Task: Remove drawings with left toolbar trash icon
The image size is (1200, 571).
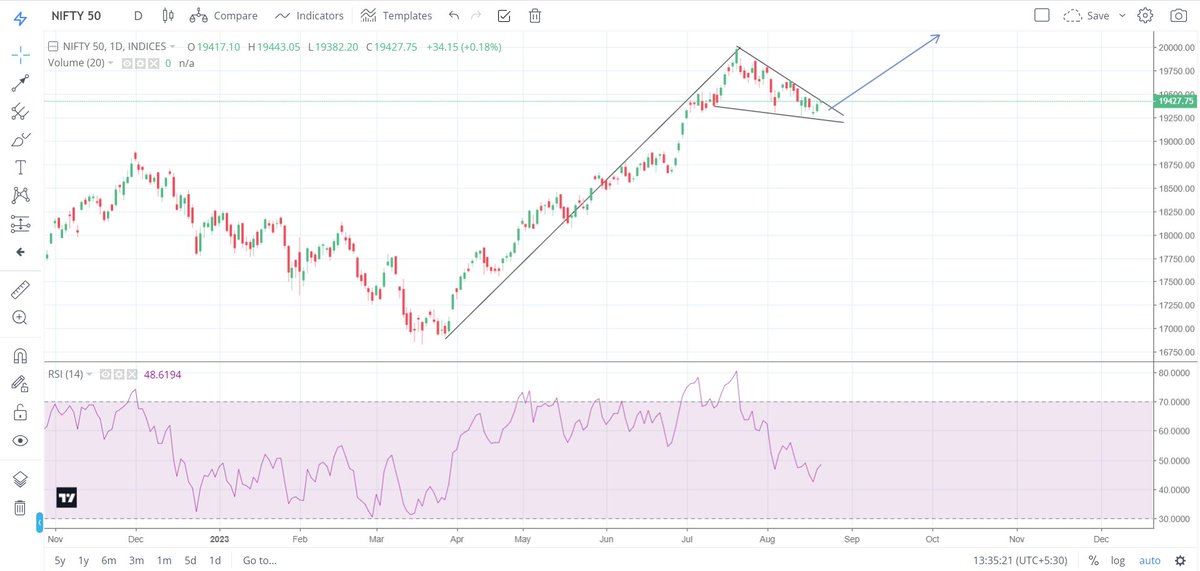Action: (x=19, y=508)
